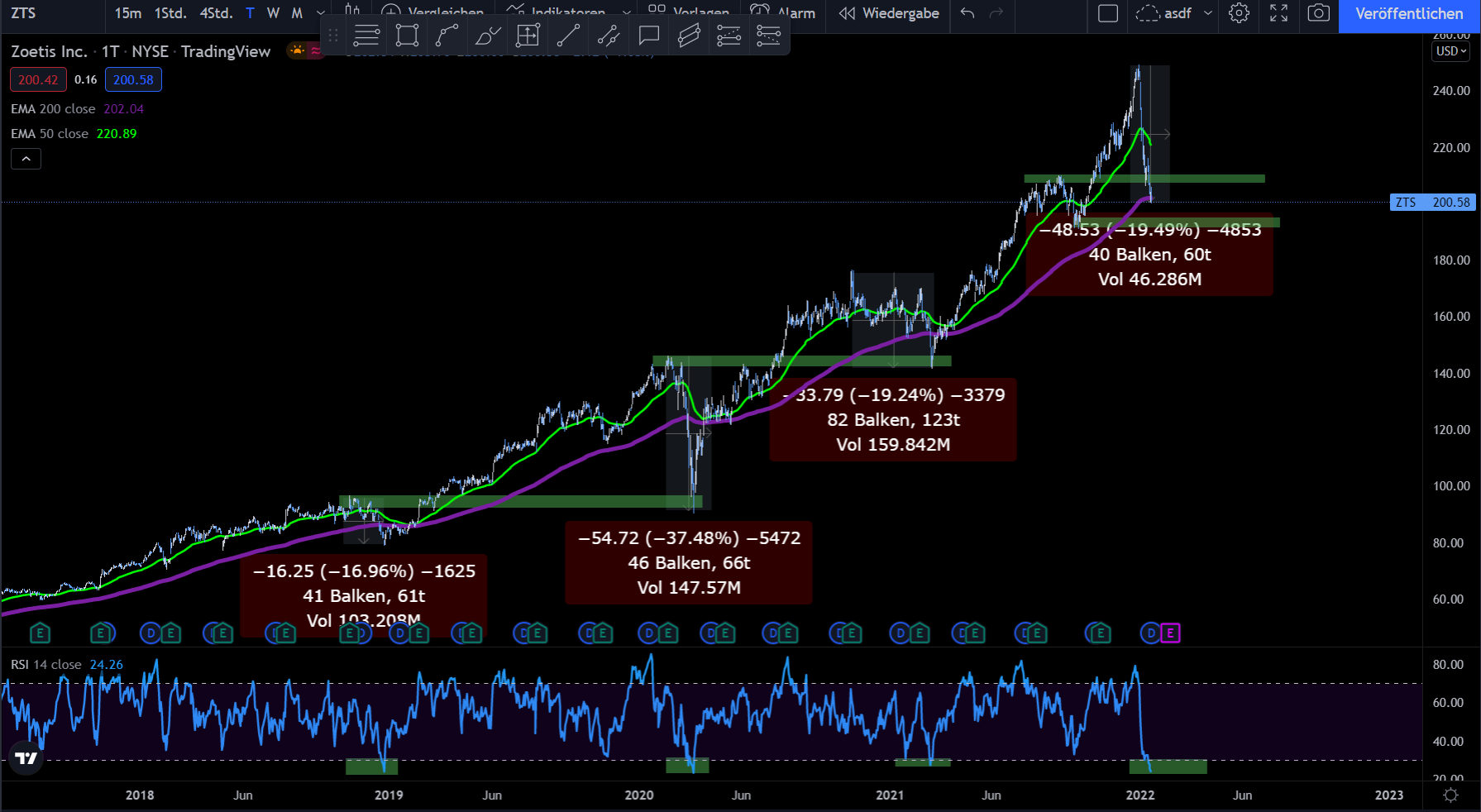Select the trend line tool
The image size is (1481, 812).
568,36
